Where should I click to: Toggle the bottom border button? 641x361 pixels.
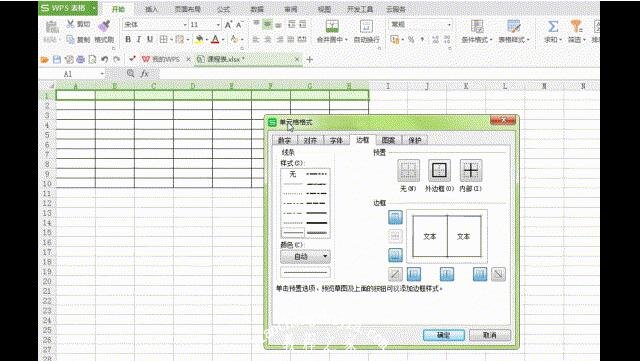coord(395,255)
